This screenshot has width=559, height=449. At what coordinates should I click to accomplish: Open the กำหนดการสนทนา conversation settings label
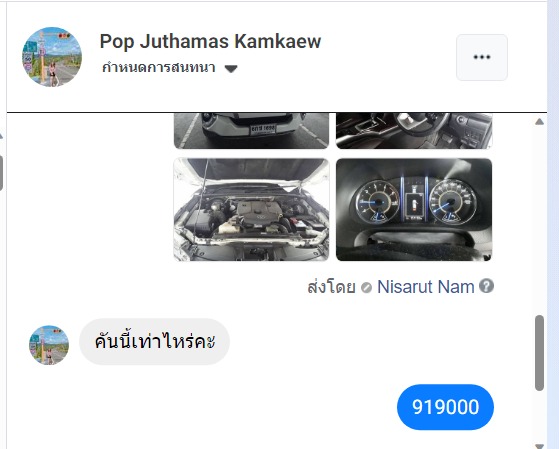158,68
